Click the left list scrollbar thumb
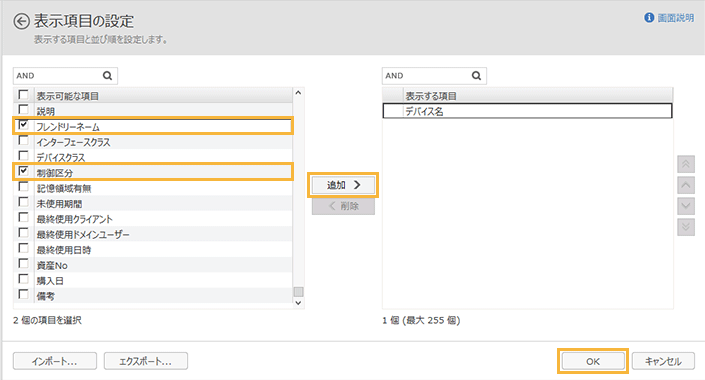This screenshot has width=705, height=380. [298, 292]
